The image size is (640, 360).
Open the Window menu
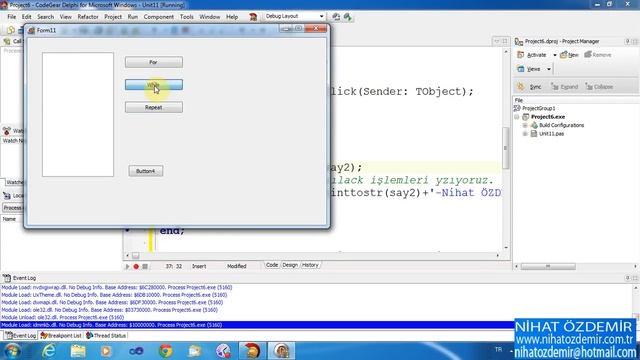pyautogui.click(x=209, y=17)
